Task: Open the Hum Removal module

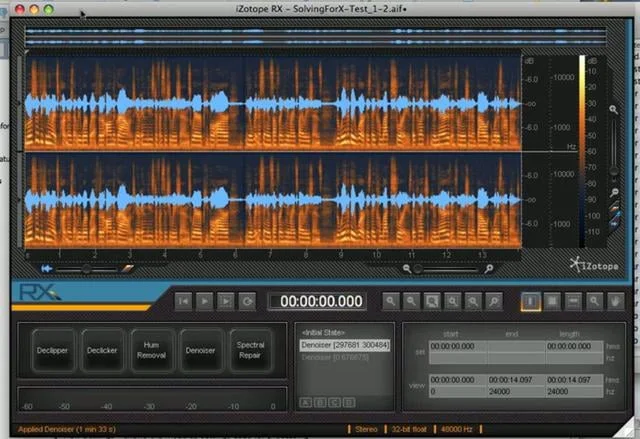Action: 151,350
